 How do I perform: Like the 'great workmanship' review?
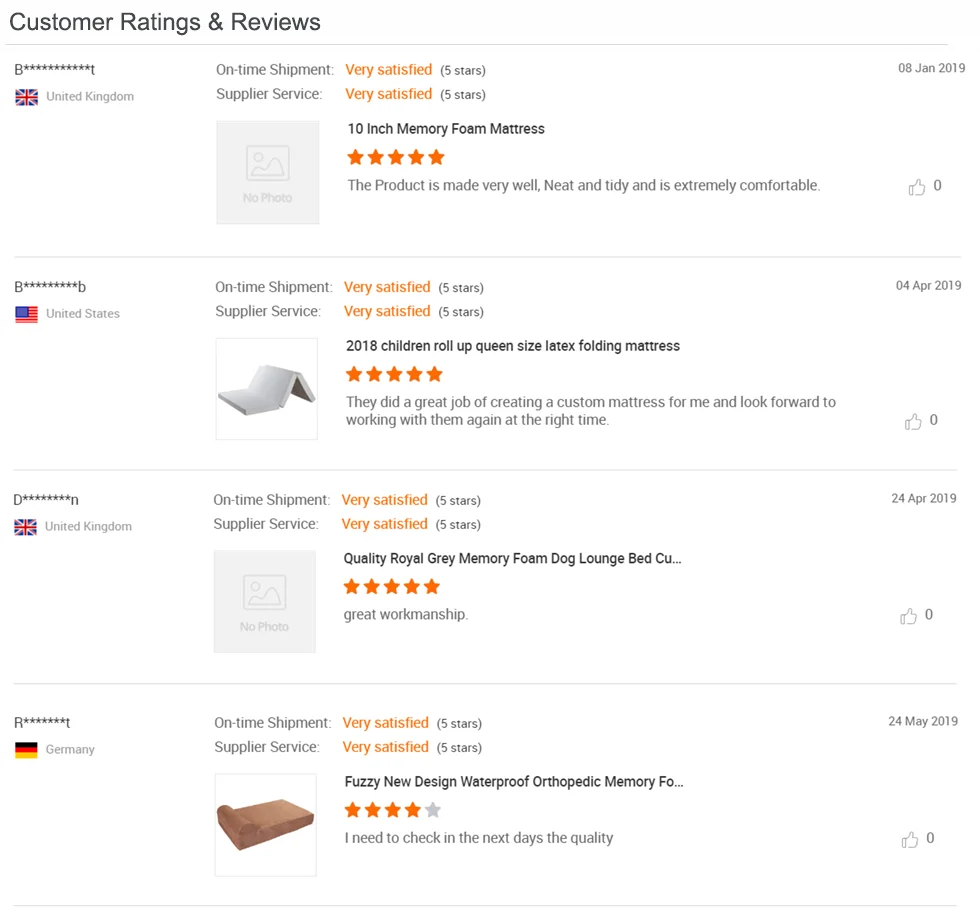pos(908,616)
